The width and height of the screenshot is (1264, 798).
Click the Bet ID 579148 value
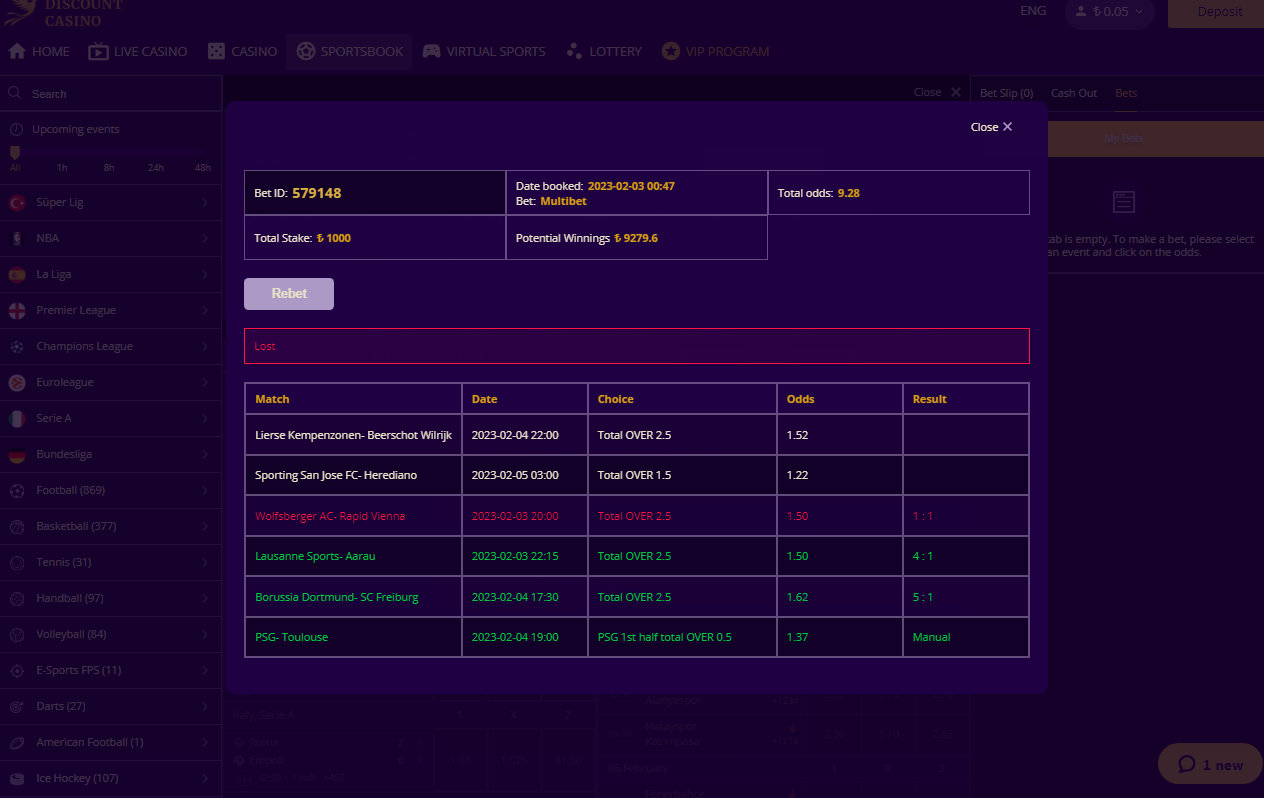(x=317, y=193)
